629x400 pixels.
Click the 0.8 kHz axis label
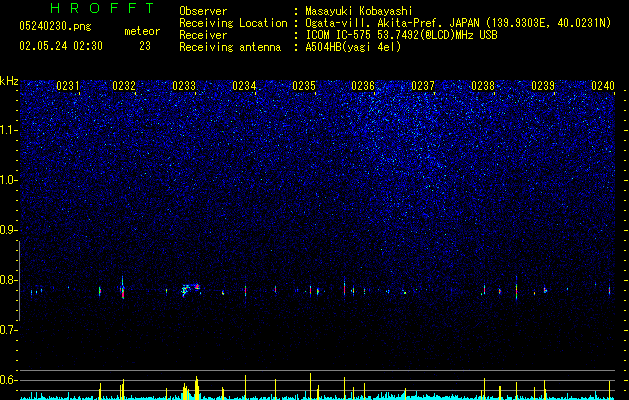(x=9, y=280)
